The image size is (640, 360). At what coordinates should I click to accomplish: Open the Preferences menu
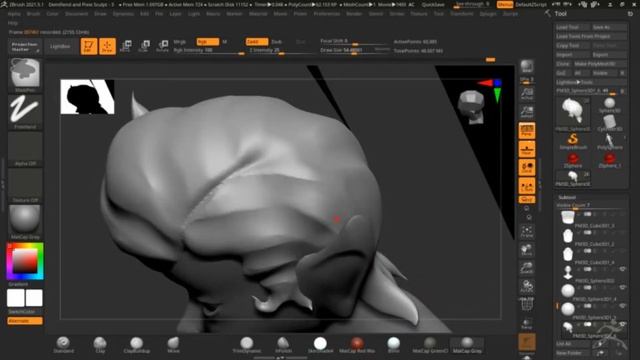(x=327, y=13)
